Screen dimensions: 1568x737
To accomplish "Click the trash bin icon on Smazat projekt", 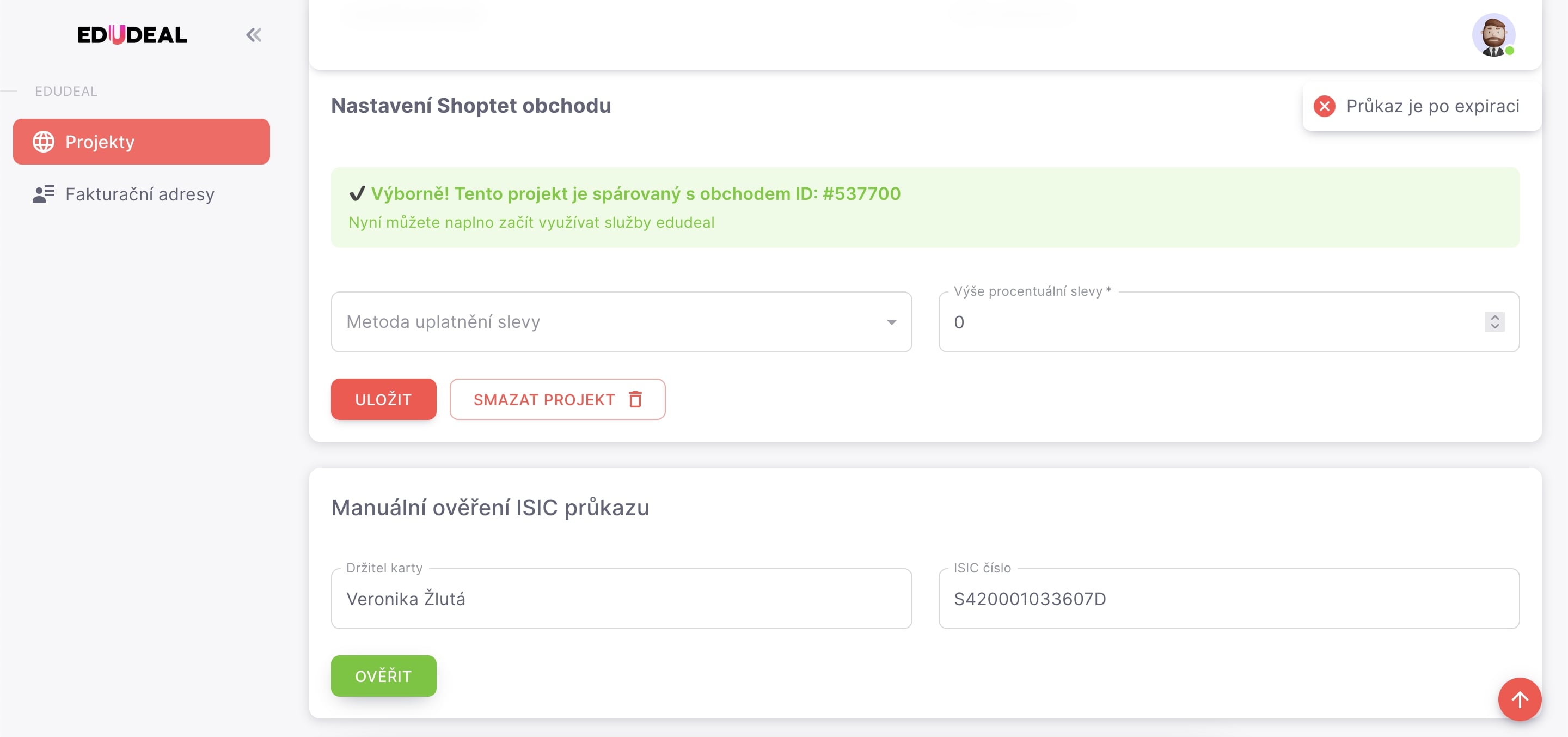I will click(x=635, y=399).
